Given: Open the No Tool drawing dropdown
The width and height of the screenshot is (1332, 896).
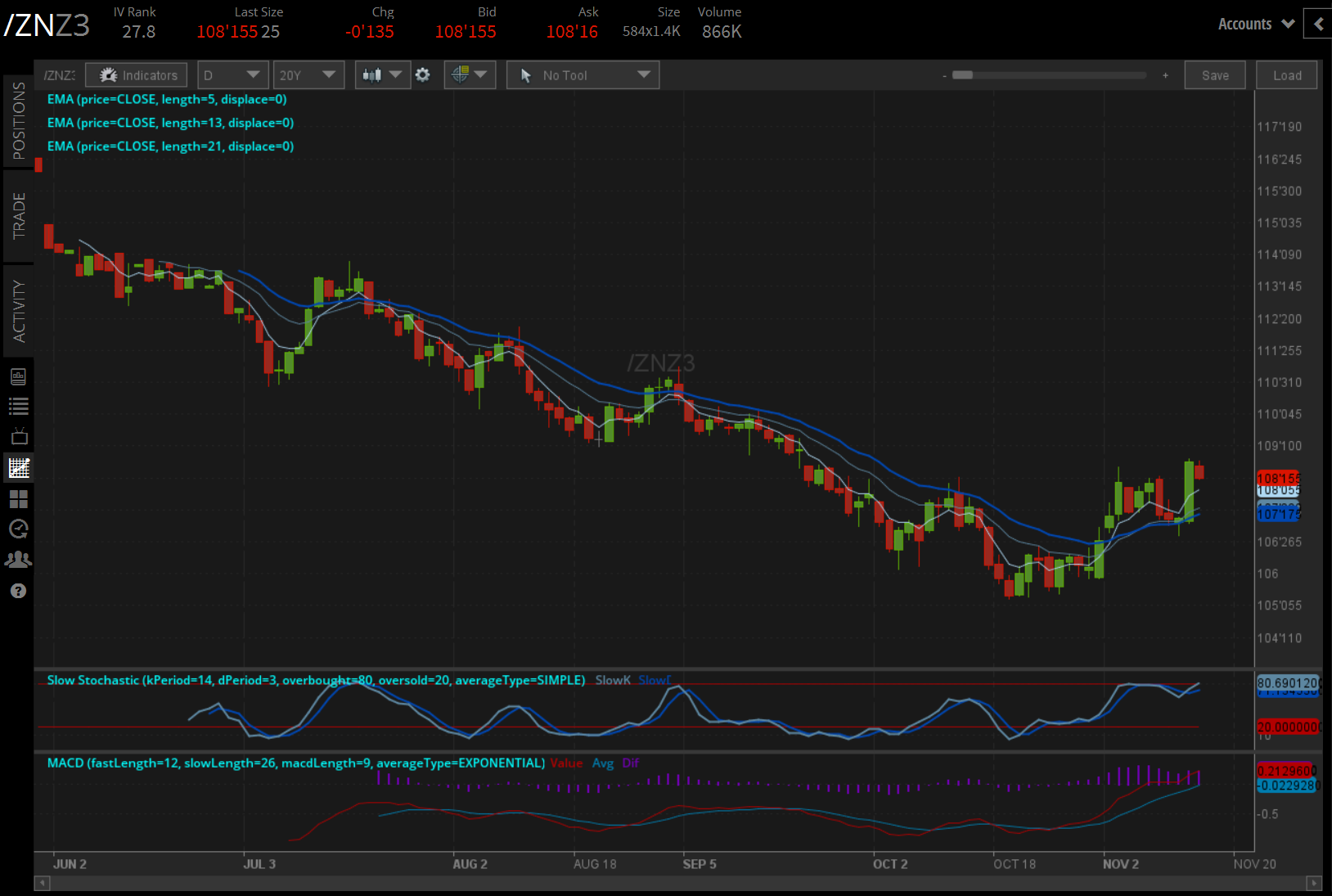Looking at the screenshot, I should [583, 75].
